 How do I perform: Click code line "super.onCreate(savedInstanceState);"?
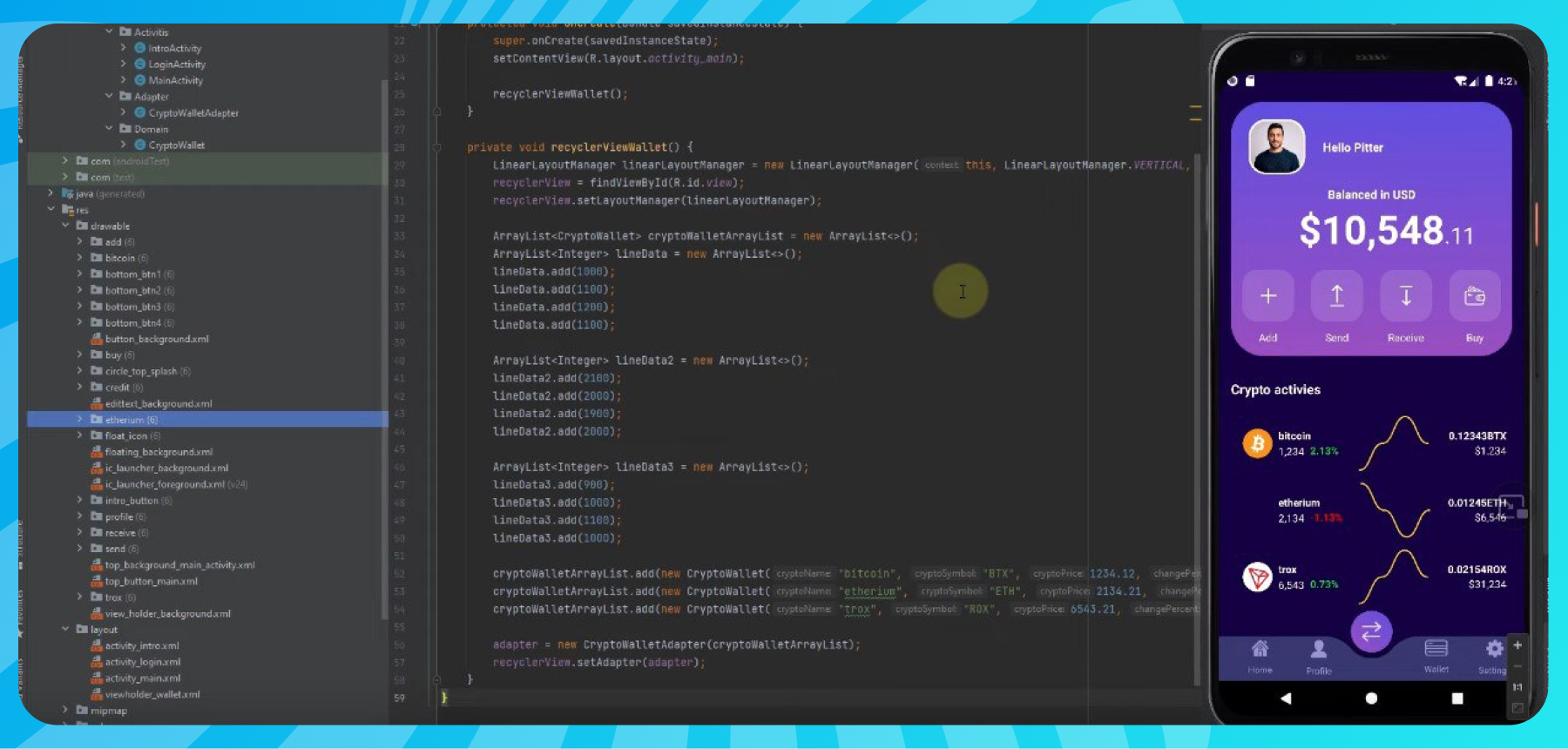(605, 41)
